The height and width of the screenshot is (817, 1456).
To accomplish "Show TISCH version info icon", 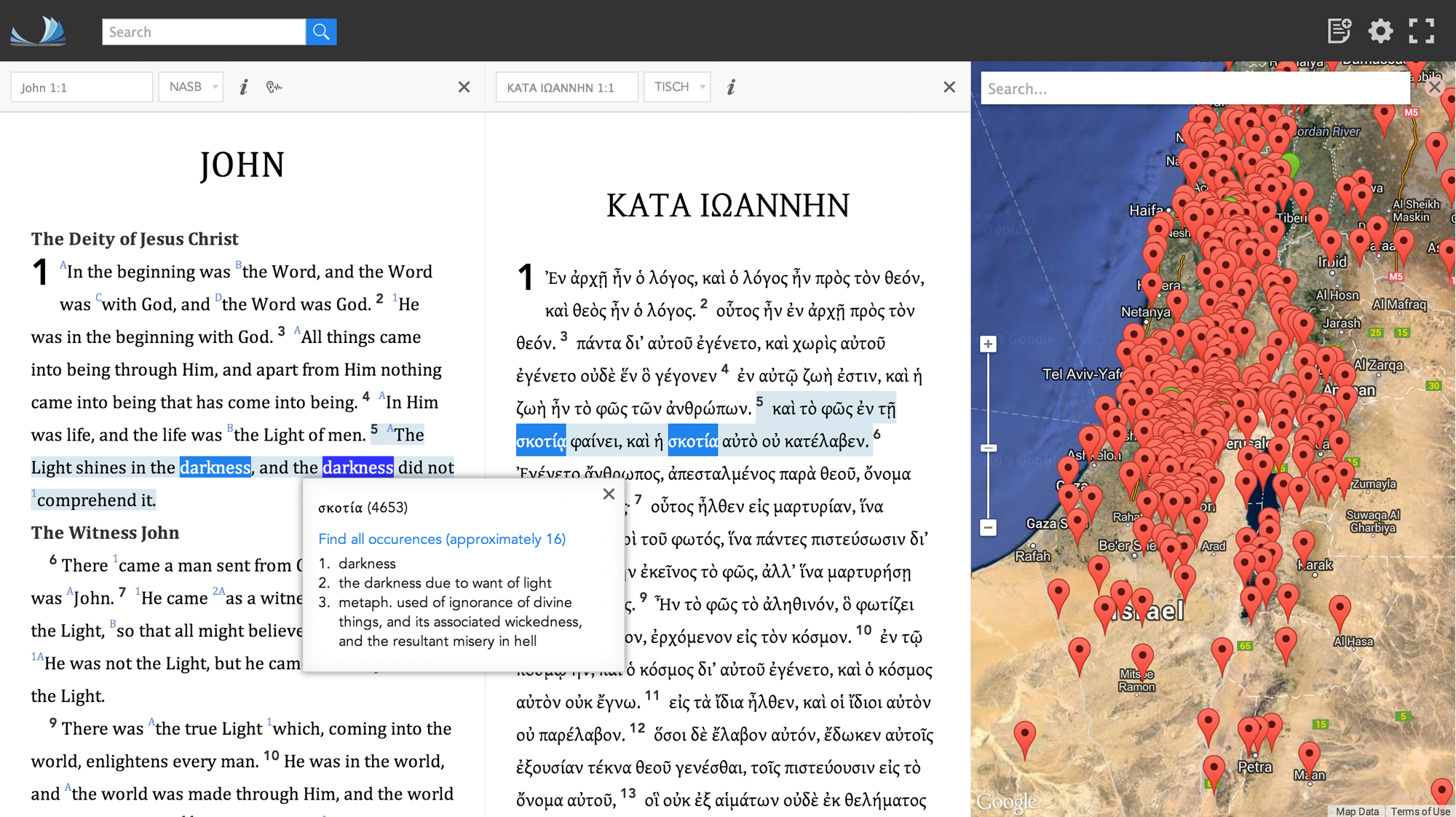I will tap(731, 87).
